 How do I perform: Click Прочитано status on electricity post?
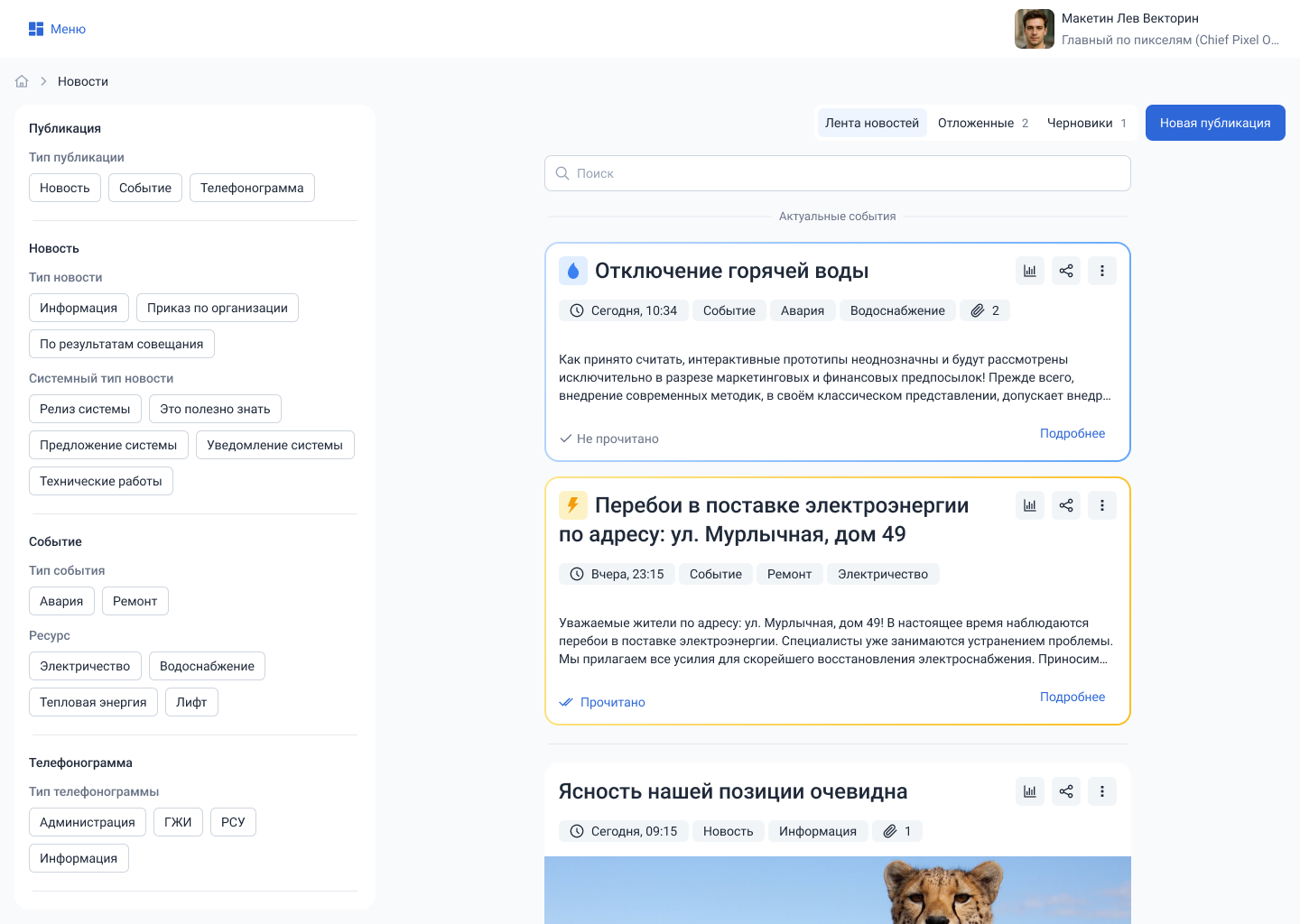602,702
